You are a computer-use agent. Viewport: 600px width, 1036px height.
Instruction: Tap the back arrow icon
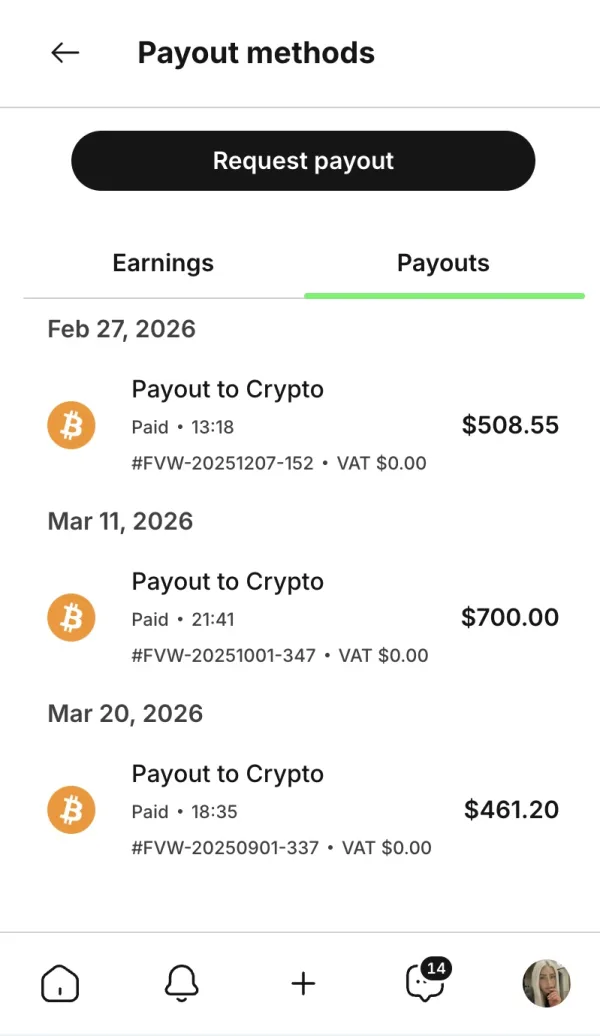(65, 53)
